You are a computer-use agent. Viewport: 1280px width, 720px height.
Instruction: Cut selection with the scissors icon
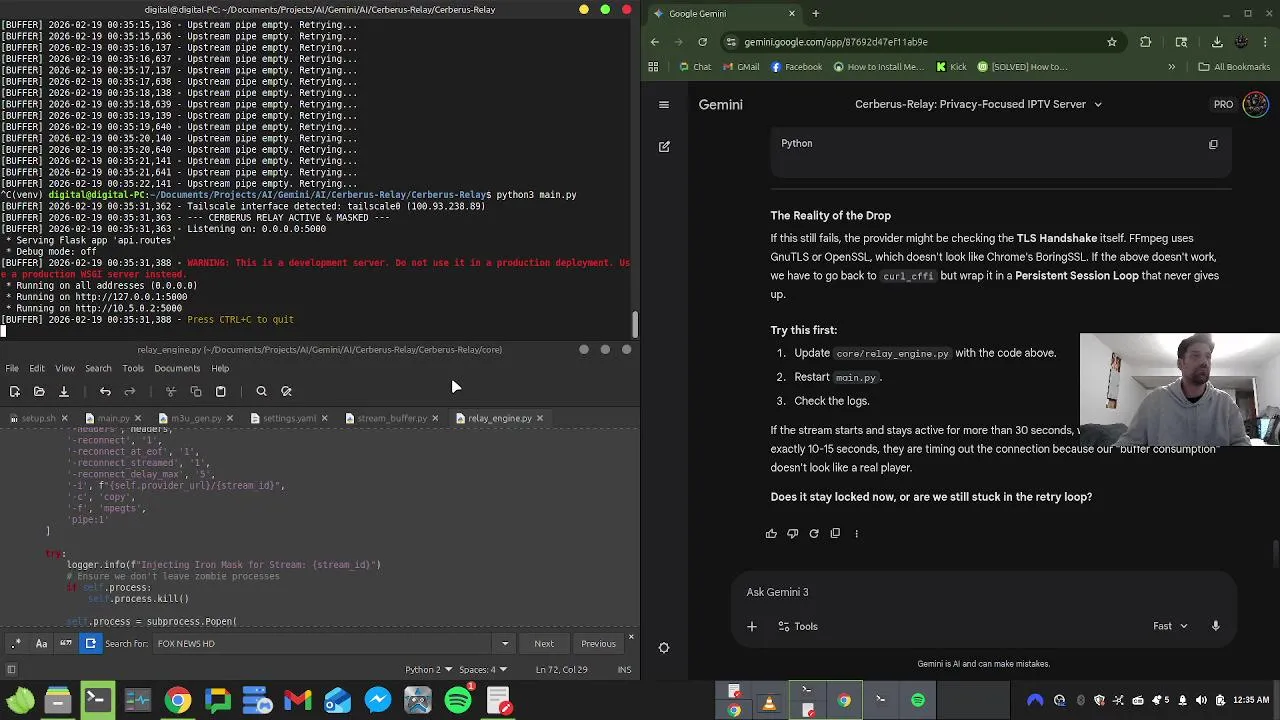[171, 391]
